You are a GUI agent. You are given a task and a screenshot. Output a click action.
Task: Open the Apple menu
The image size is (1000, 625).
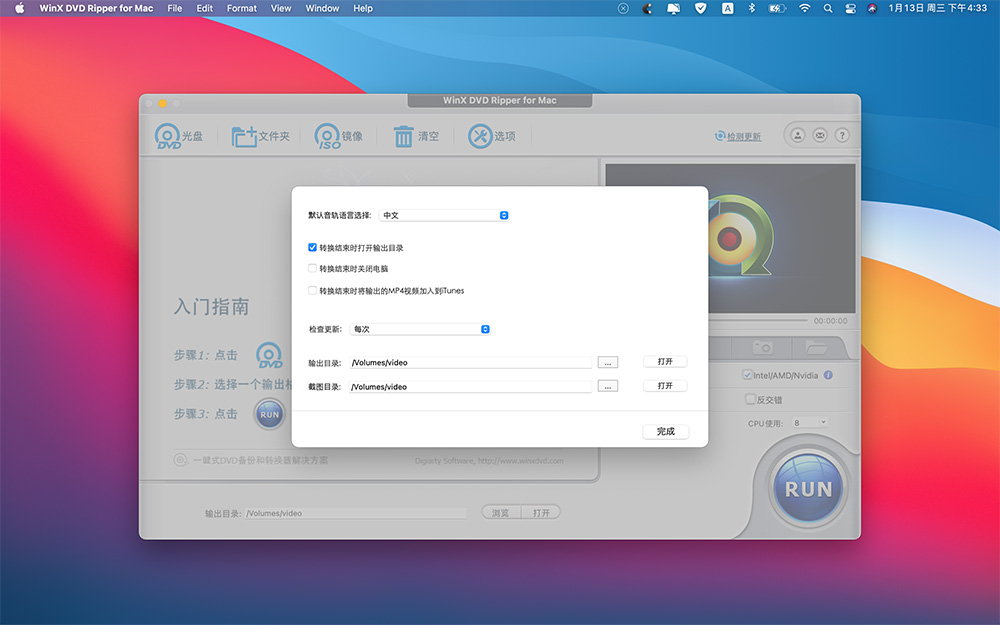point(20,8)
